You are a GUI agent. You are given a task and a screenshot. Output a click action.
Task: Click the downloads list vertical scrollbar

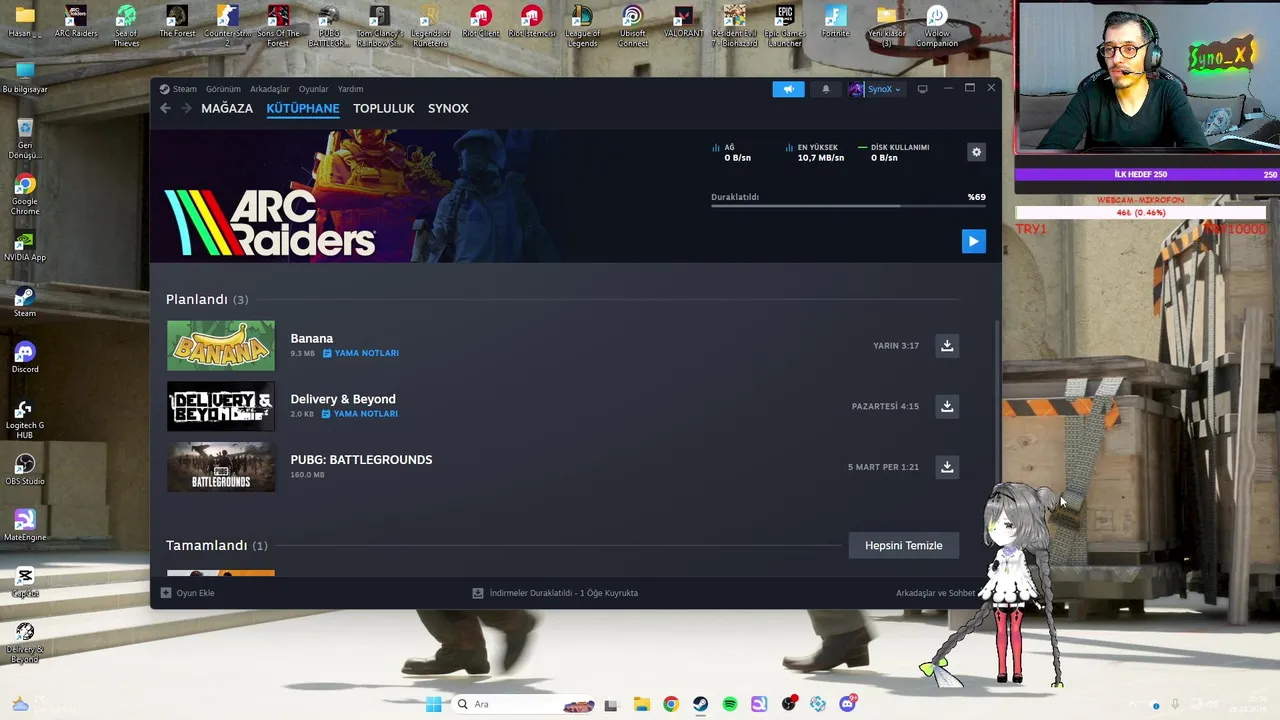point(997,400)
